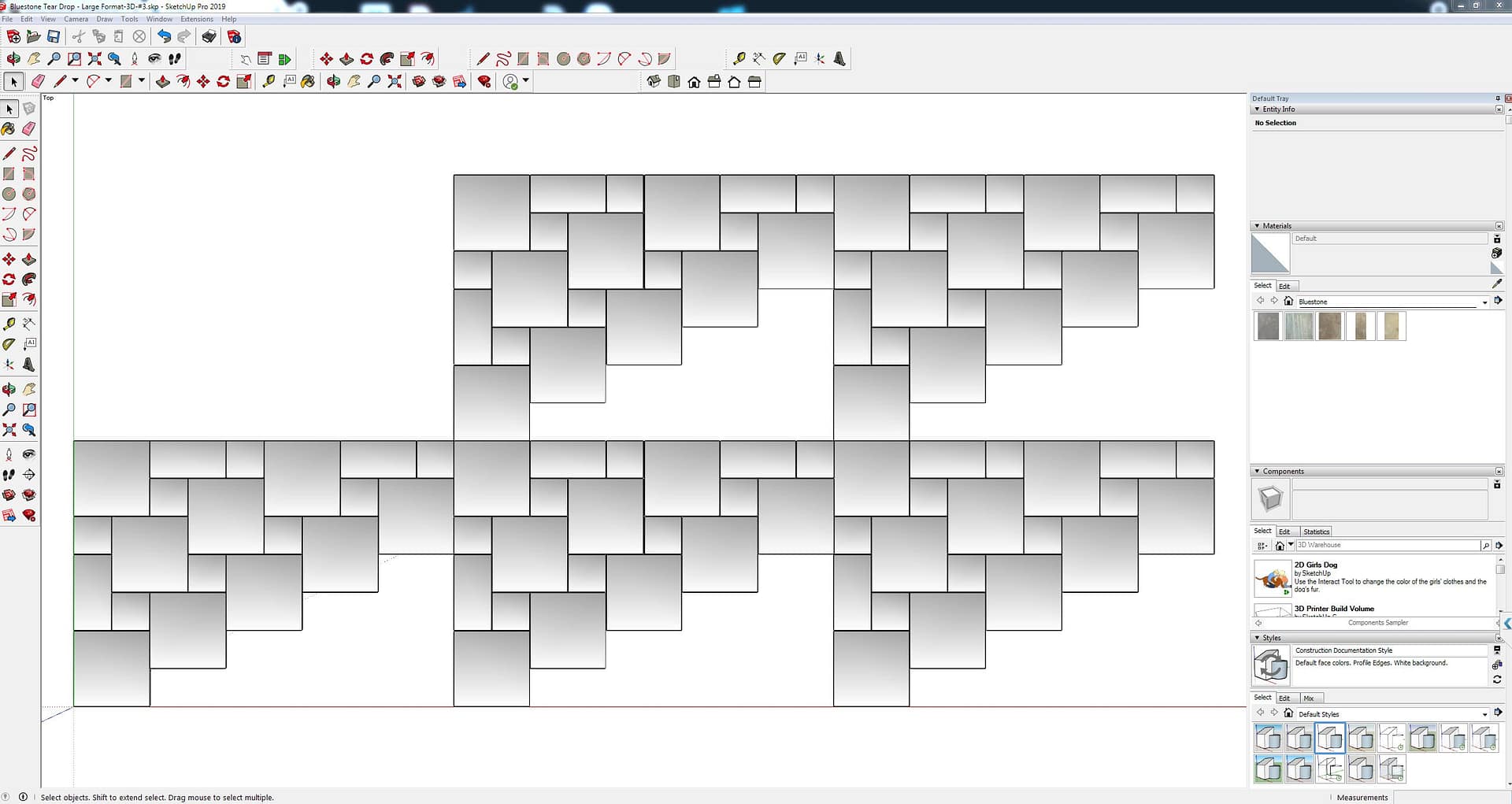1512x804 pixels.
Task: Switch to the Statistics tab in Components
Action: tap(1316, 532)
